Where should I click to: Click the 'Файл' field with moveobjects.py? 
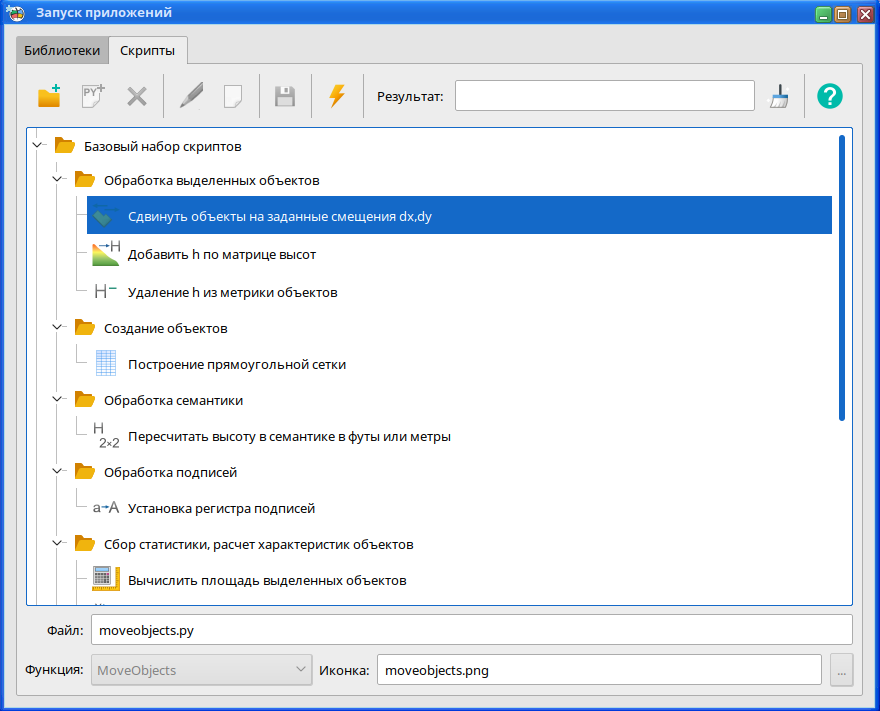pyautogui.click(x=470, y=630)
